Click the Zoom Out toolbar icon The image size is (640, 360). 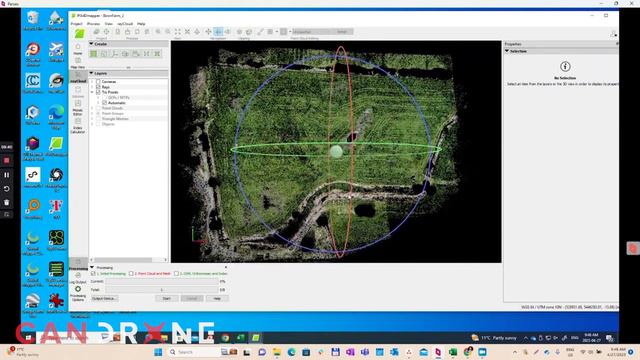tap(168, 32)
